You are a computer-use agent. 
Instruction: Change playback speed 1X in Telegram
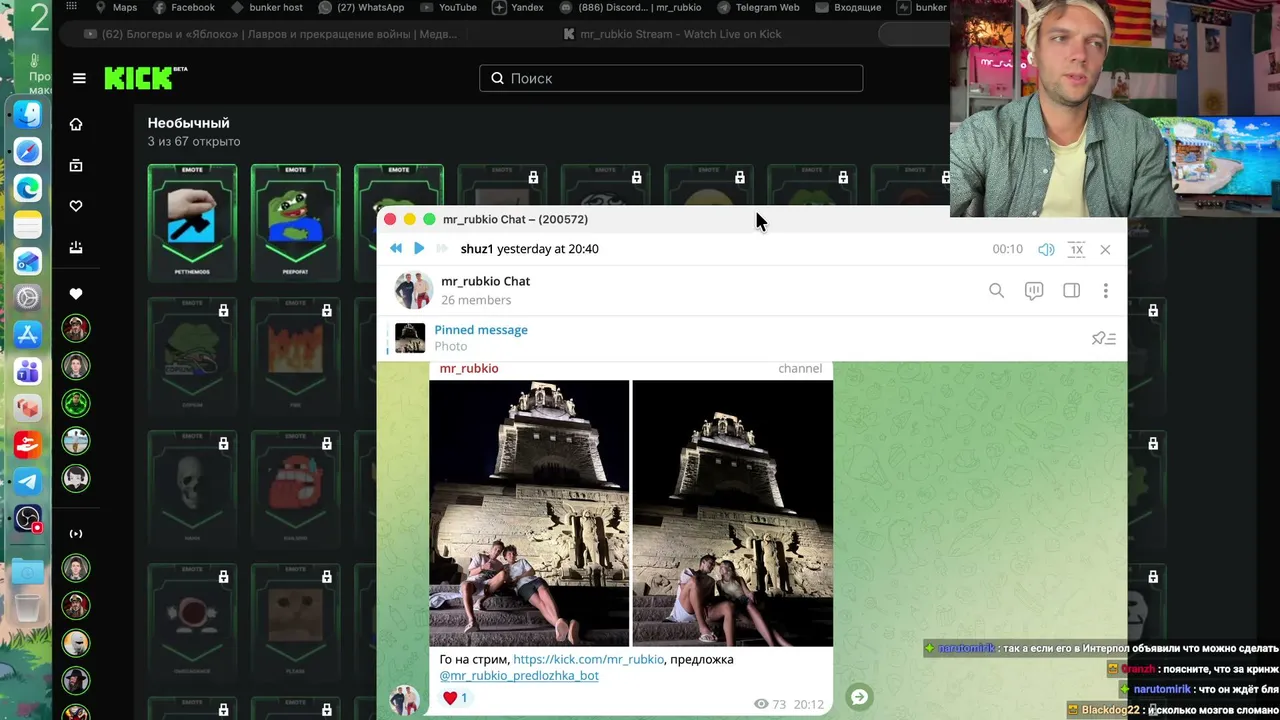pyautogui.click(x=1076, y=249)
